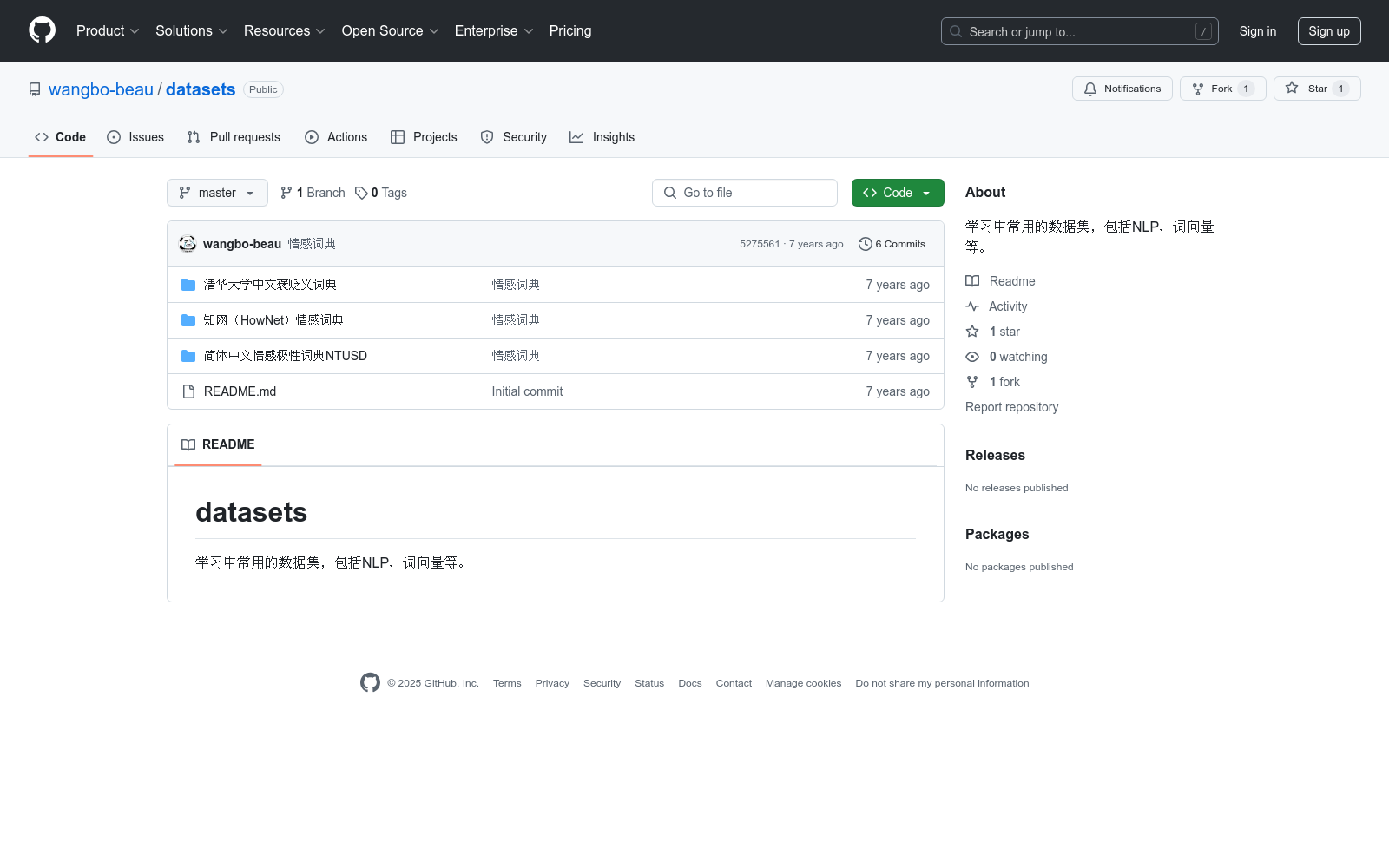Open the Actions tab
Image resolution: width=1389 pixels, height=868 pixels.
pyautogui.click(x=336, y=137)
